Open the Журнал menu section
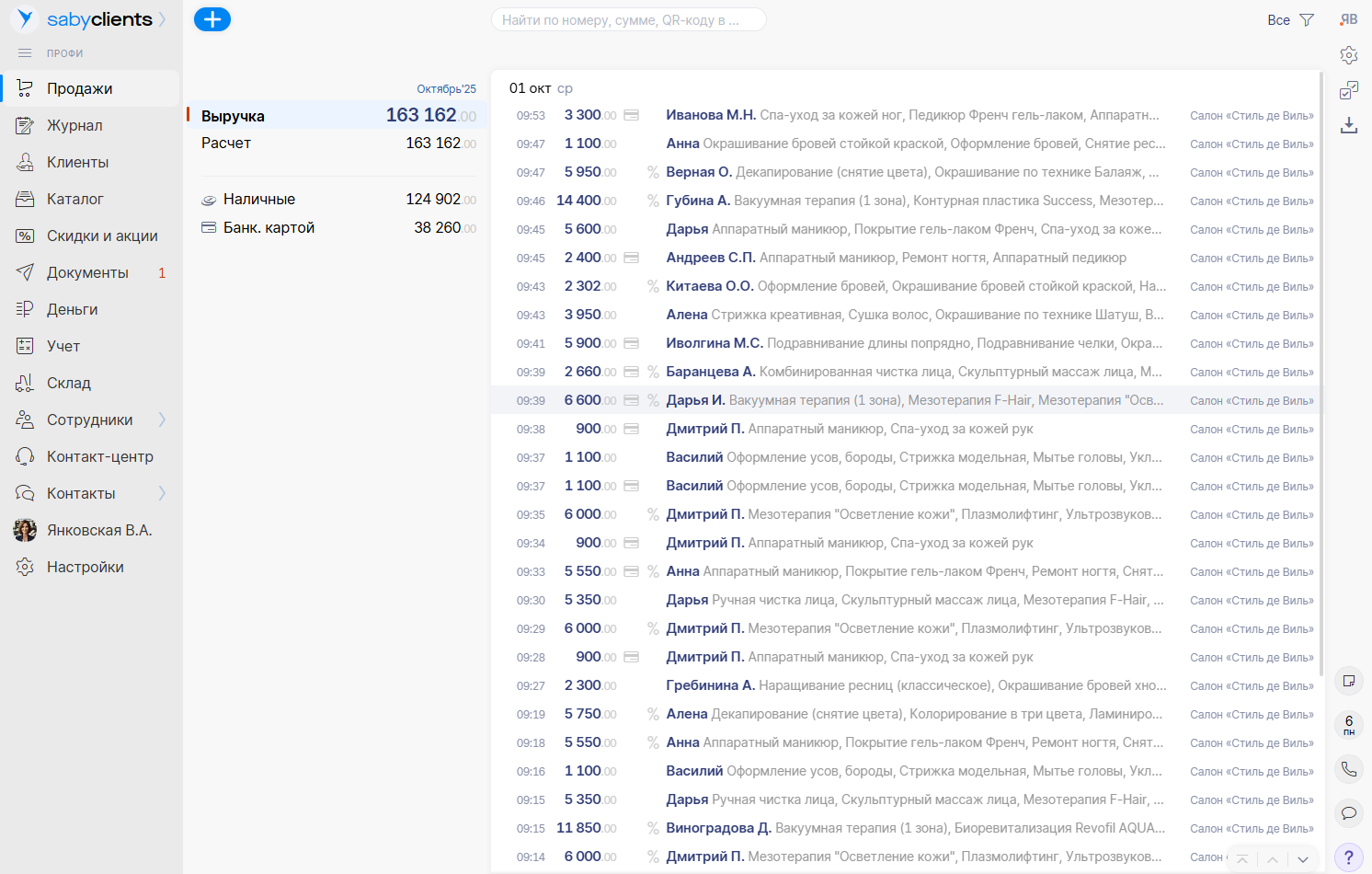Viewport: 1372px width, 874px height. (x=74, y=125)
